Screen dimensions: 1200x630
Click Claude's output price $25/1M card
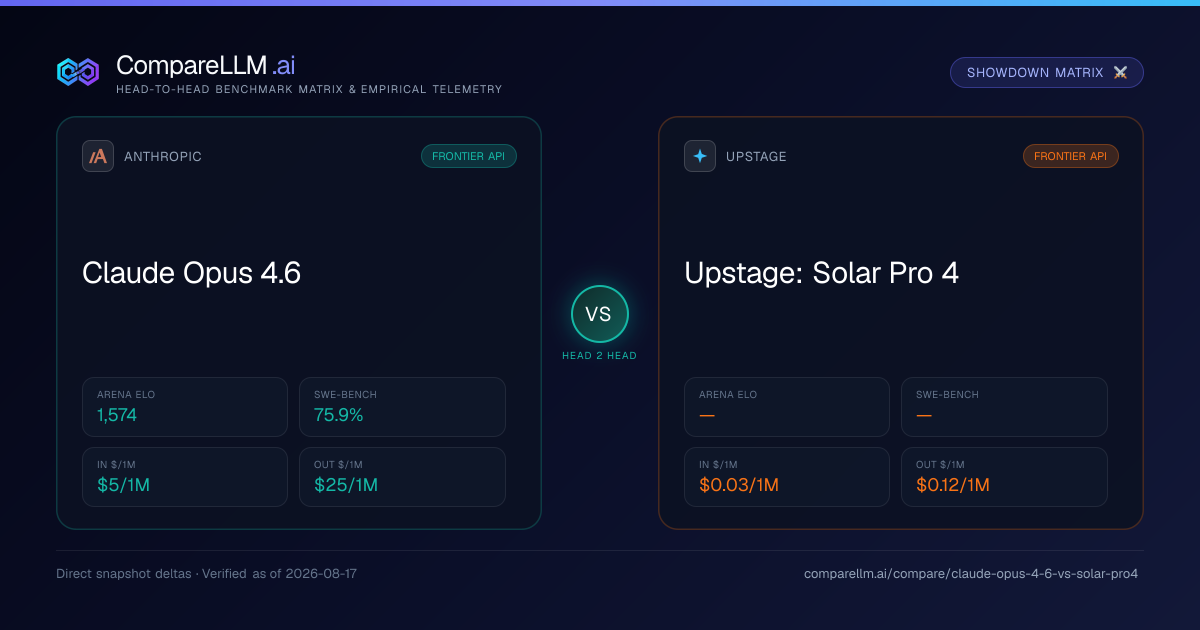[402, 477]
